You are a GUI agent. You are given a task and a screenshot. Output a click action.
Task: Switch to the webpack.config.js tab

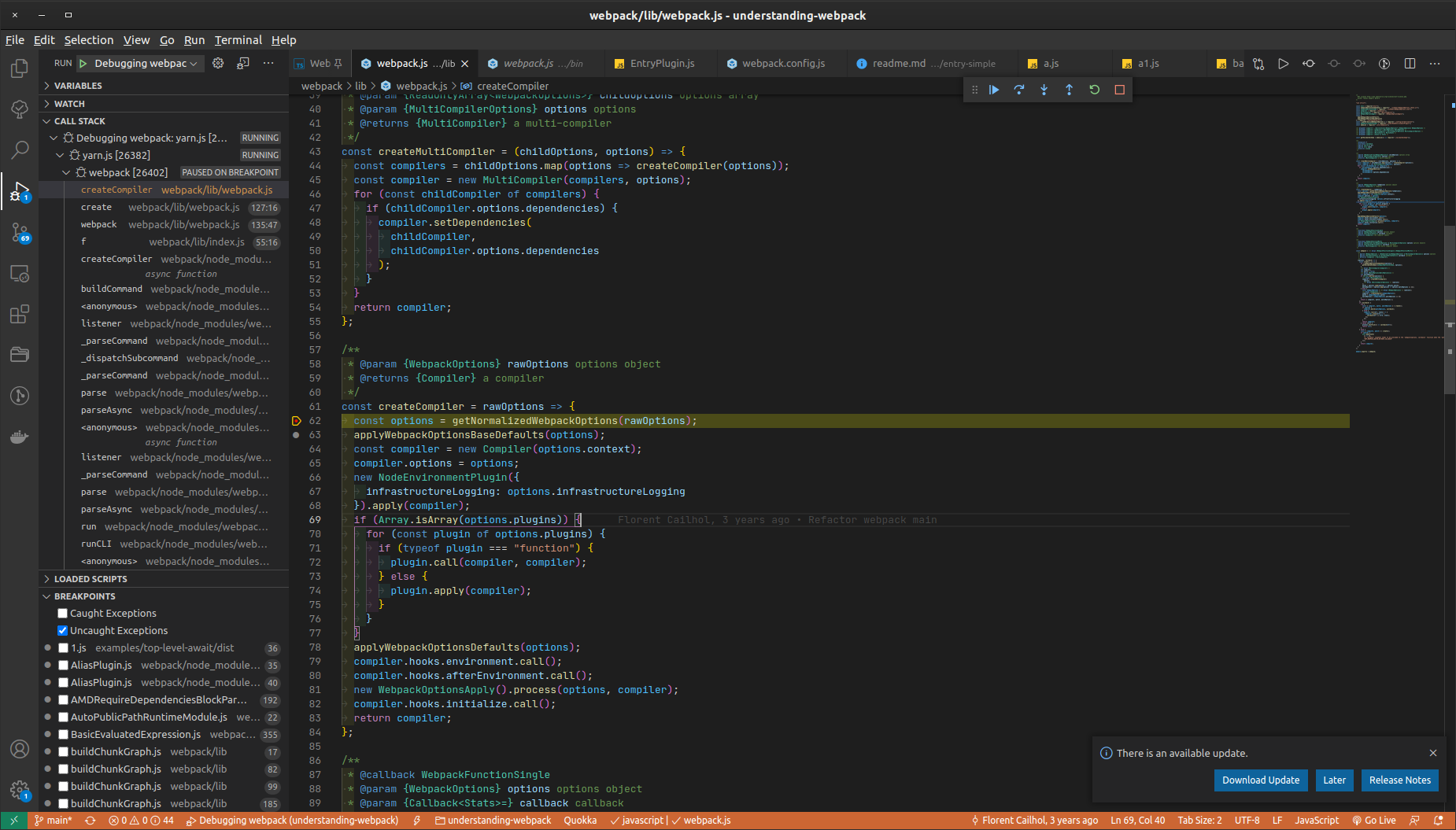coord(782,63)
